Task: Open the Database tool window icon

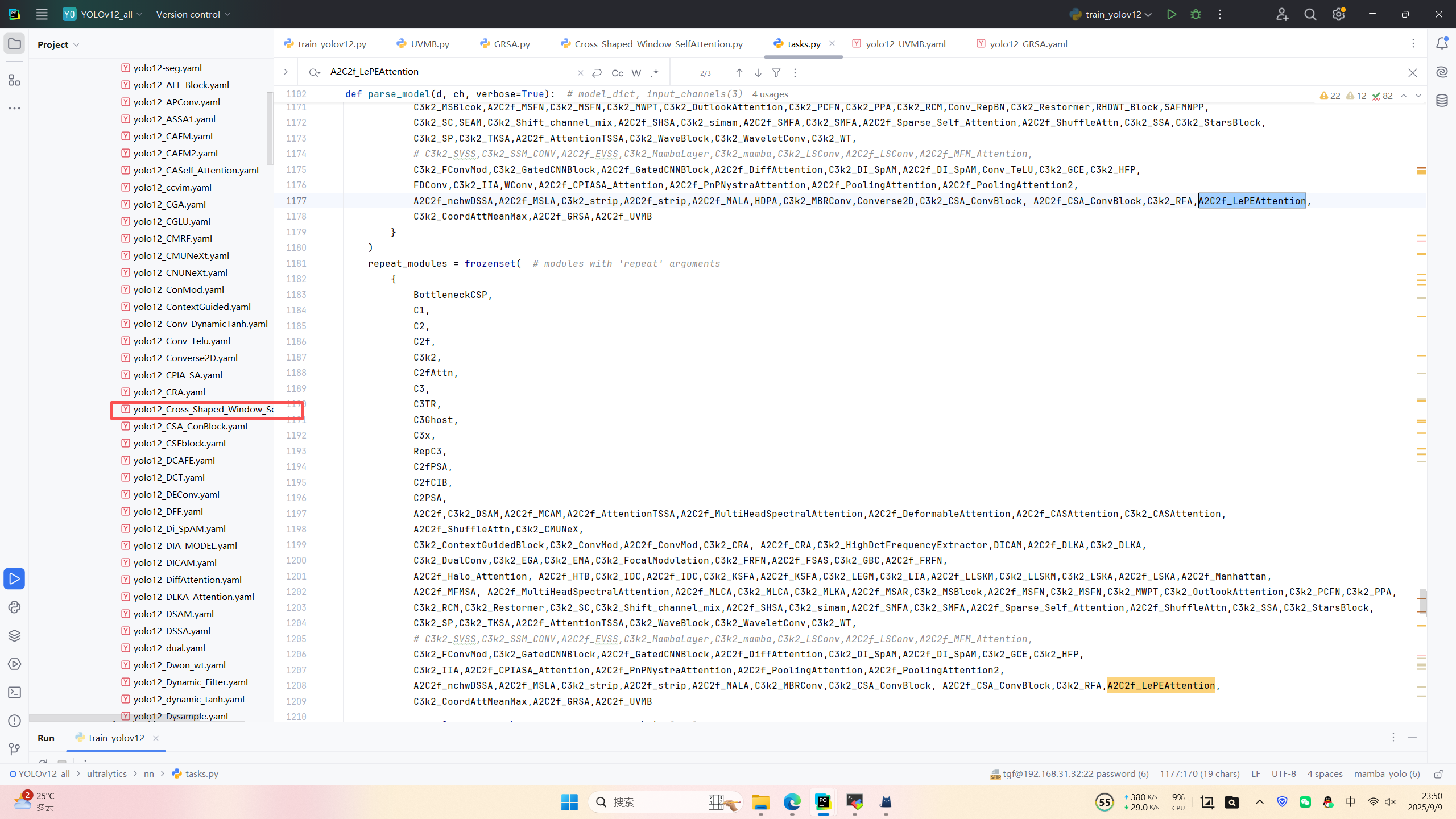Action: click(x=1442, y=101)
